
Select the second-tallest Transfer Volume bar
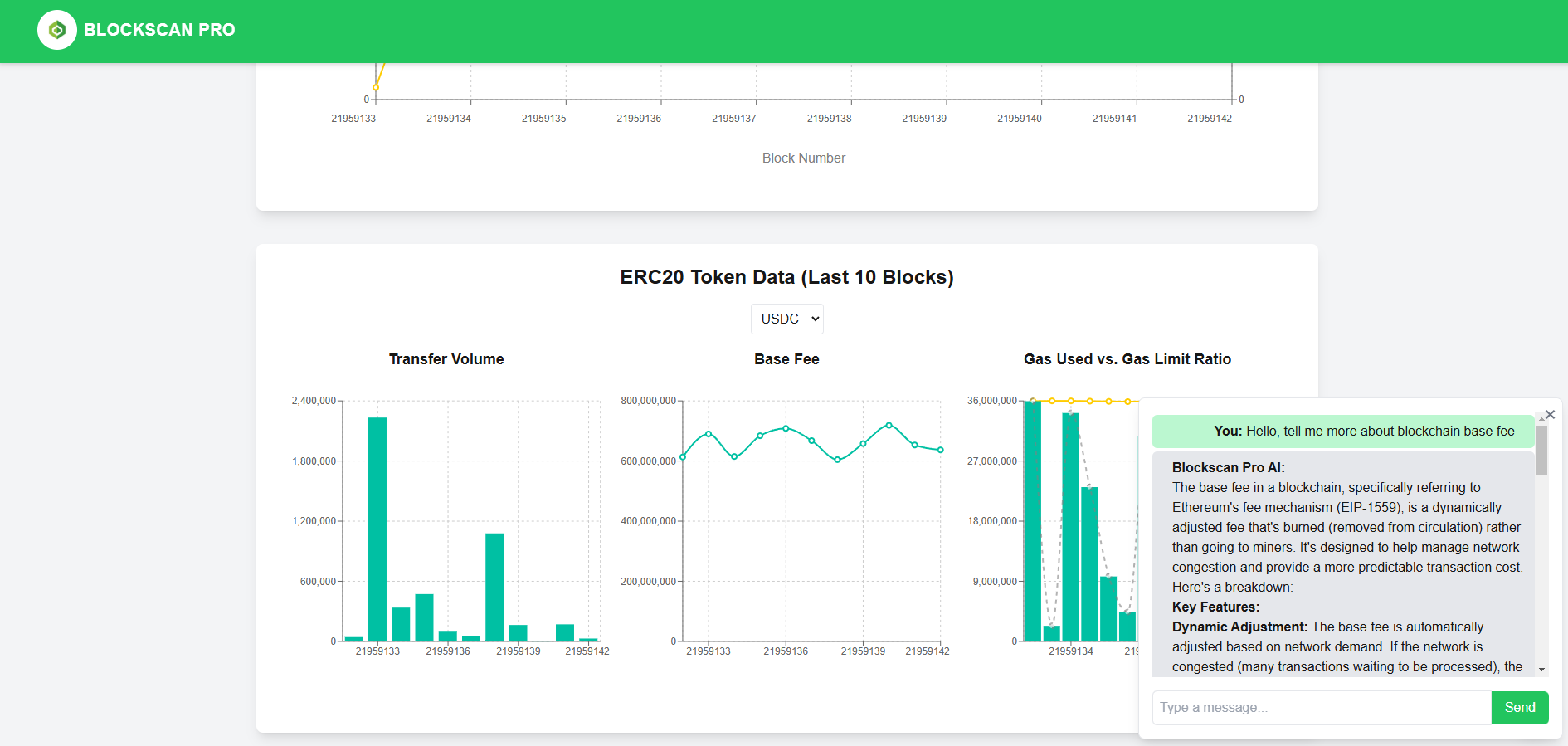click(x=494, y=588)
